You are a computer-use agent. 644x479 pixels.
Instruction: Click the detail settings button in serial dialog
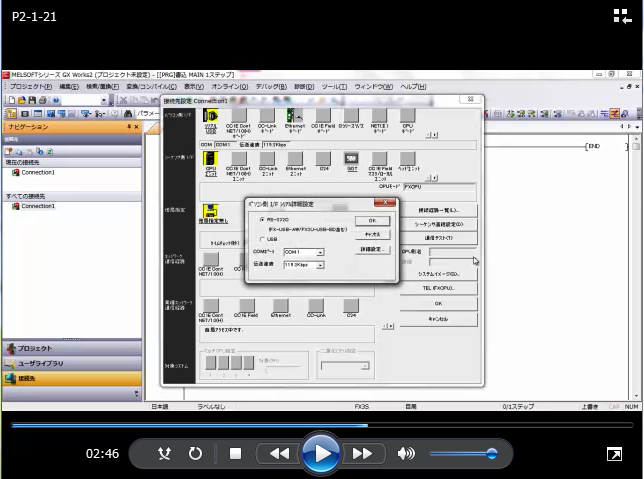click(373, 249)
